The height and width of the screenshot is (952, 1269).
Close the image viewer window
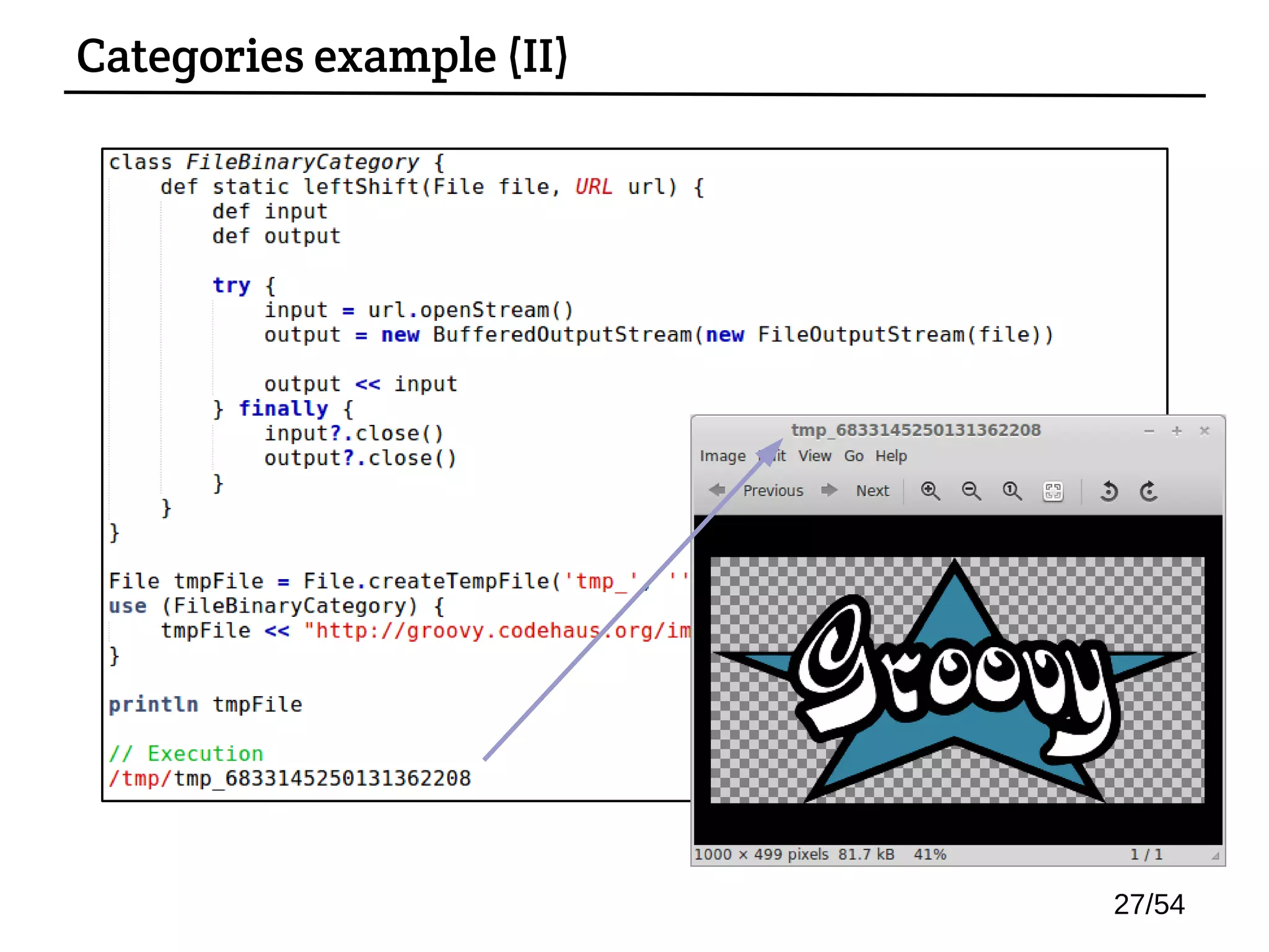pos(1205,431)
